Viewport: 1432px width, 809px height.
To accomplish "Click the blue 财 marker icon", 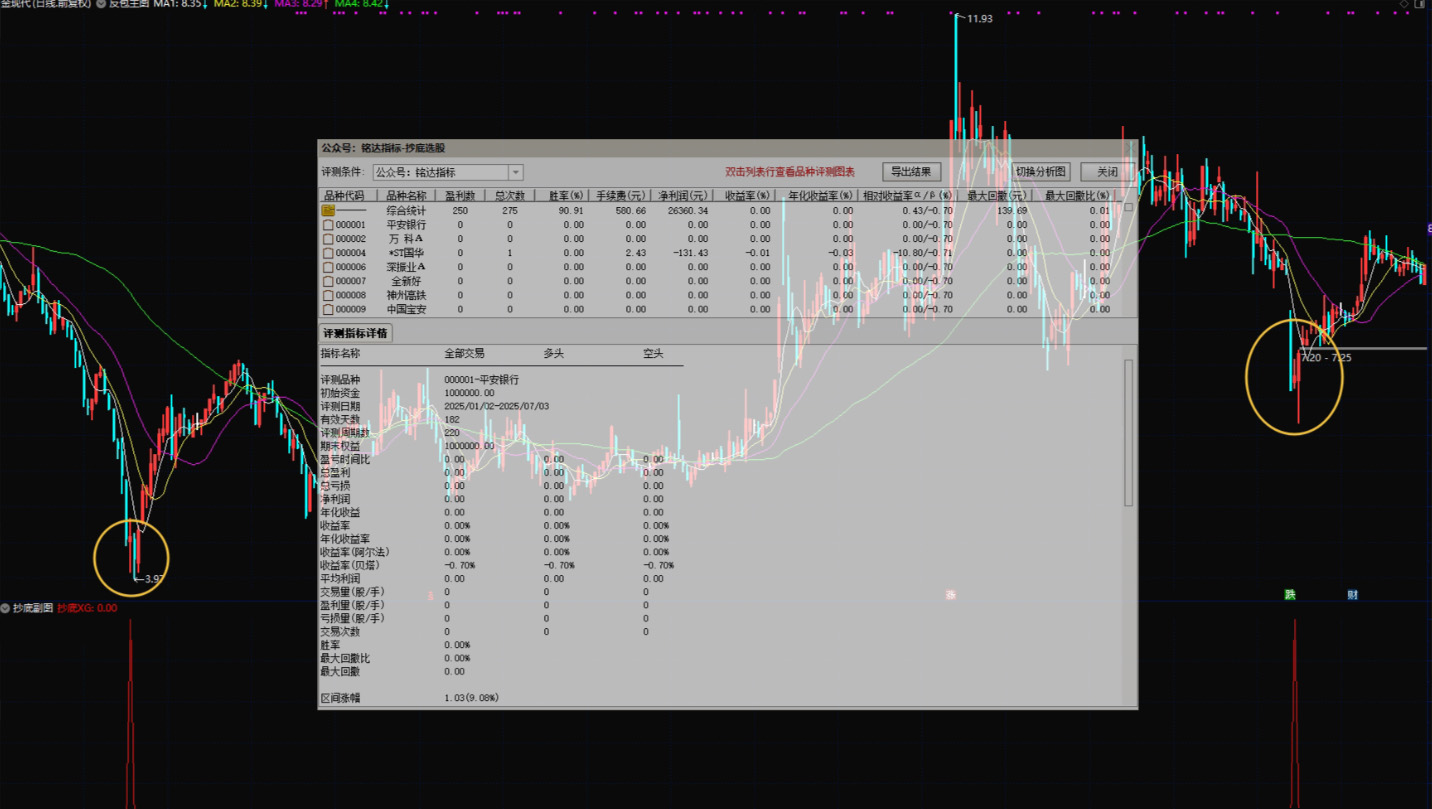I will coord(1352,595).
